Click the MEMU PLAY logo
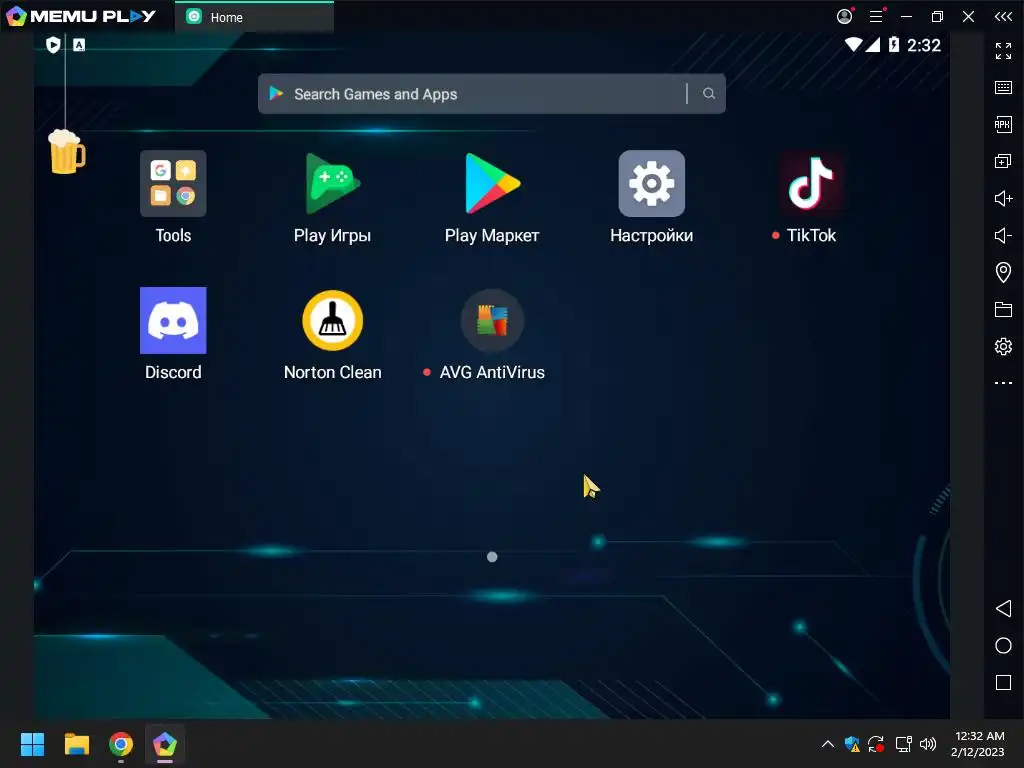The width and height of the screenshot is (1024, 768). point(80,16)
